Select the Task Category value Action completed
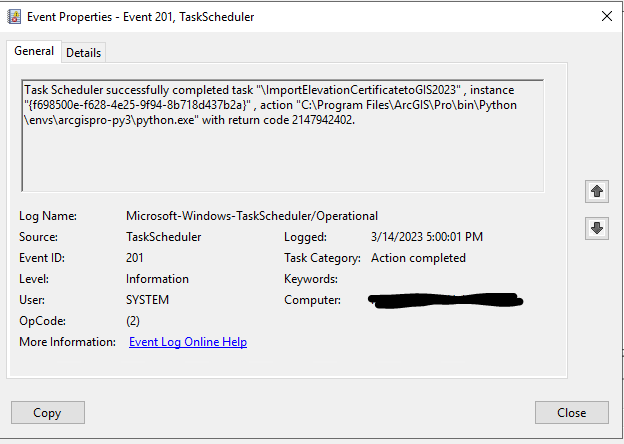This screenshot has height=444, width=624. click(x=418, y=258)
